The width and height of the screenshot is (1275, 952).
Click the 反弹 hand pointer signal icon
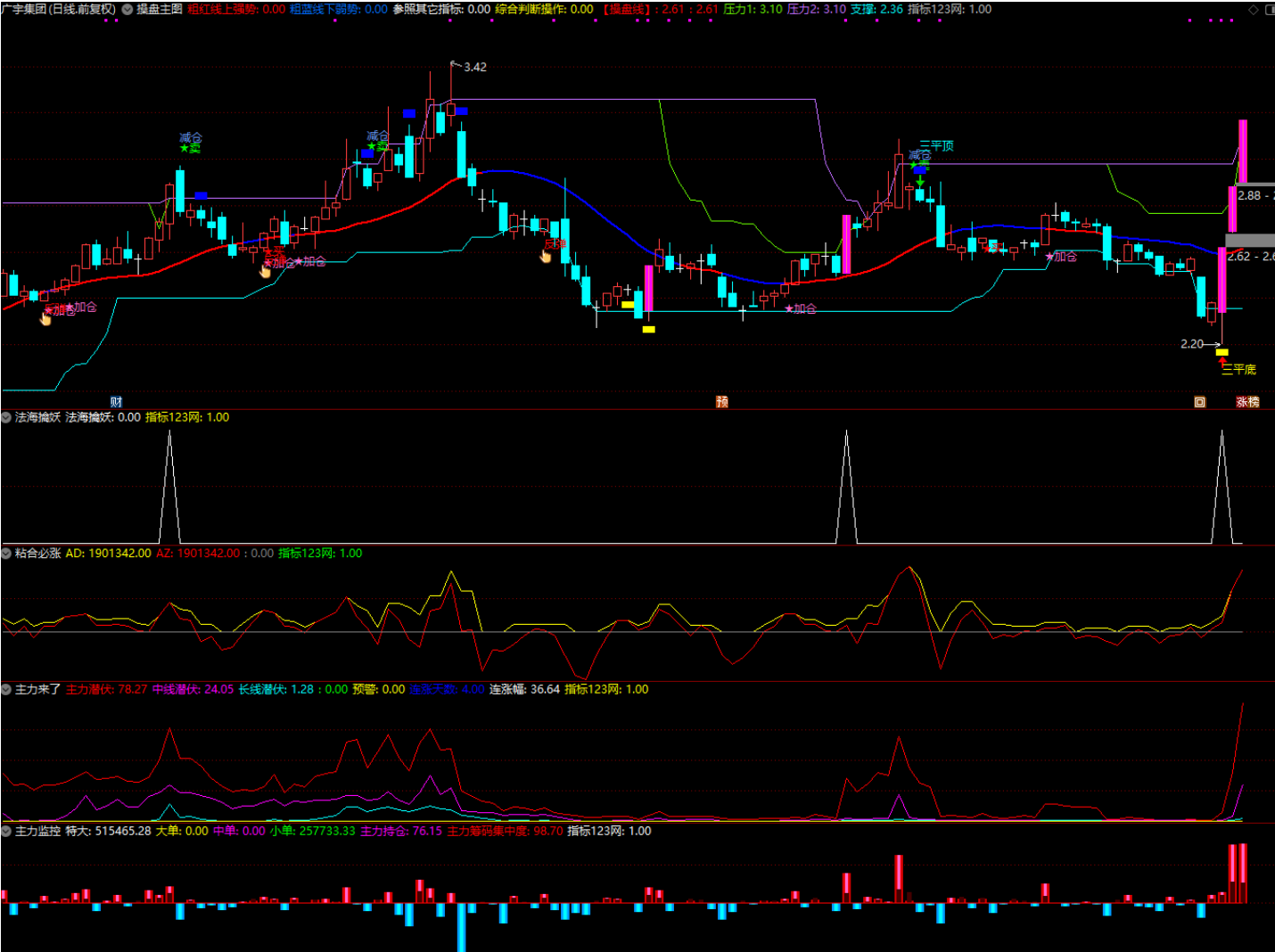[546, 257]
